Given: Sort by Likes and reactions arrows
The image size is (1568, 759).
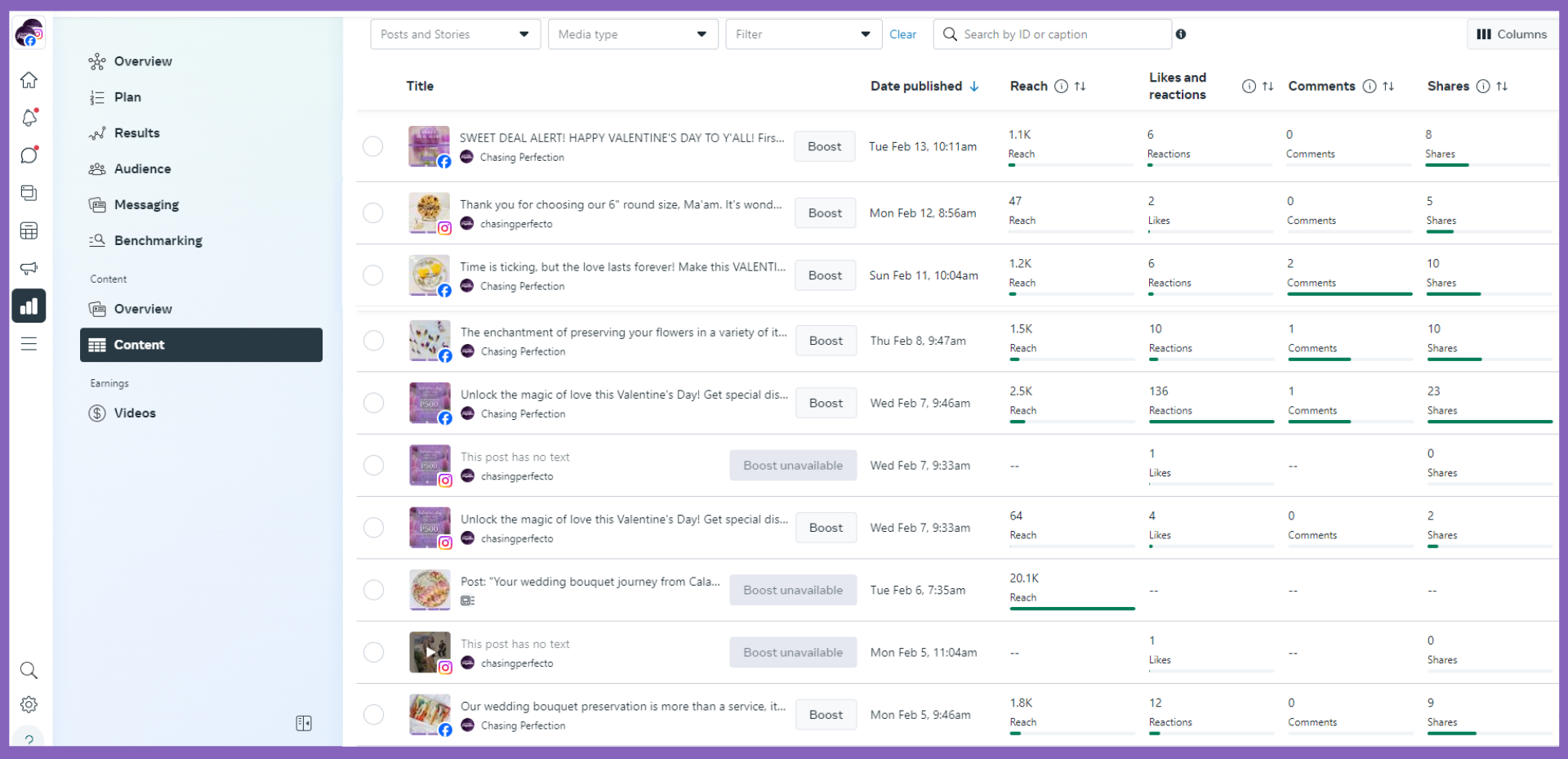Looking at the screenshot, I should (1268, 87).
